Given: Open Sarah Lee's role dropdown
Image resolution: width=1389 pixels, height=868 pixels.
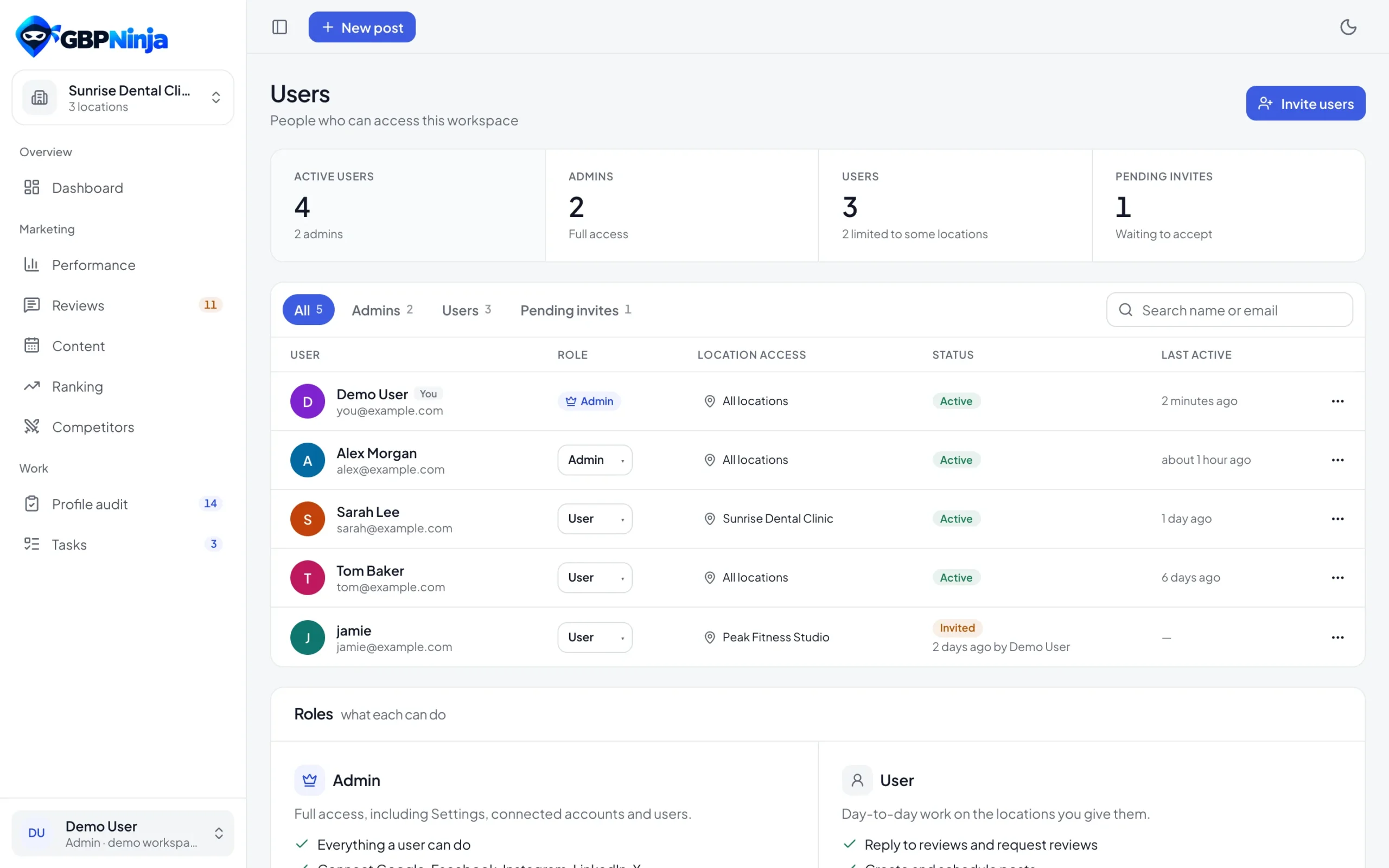Looking at the screenshot, I should coord(595,519).
